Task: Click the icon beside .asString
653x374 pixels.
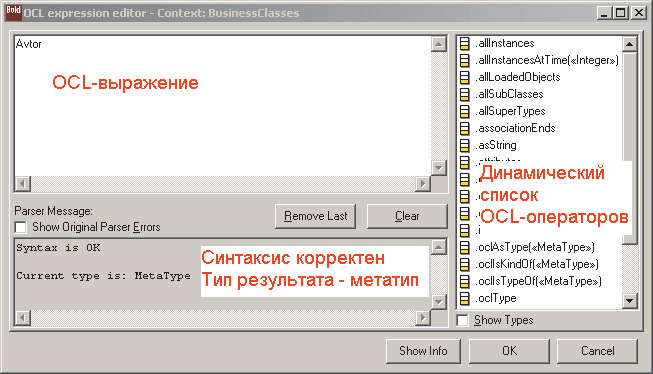Action: (x=464, y=145)
